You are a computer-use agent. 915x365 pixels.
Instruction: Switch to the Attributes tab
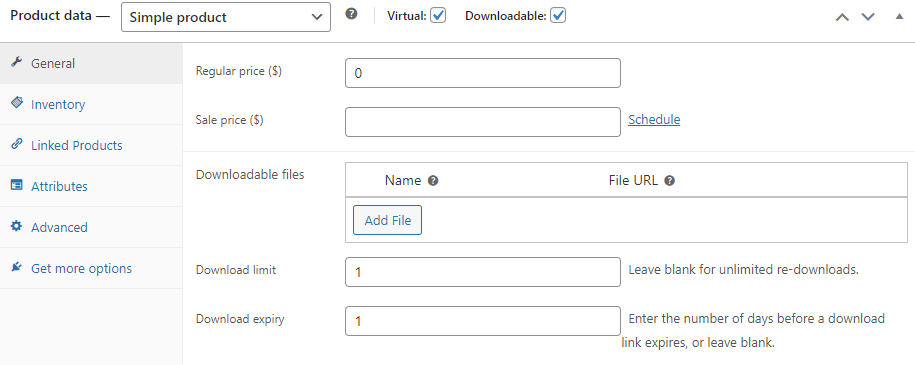[x=91, y=186]
